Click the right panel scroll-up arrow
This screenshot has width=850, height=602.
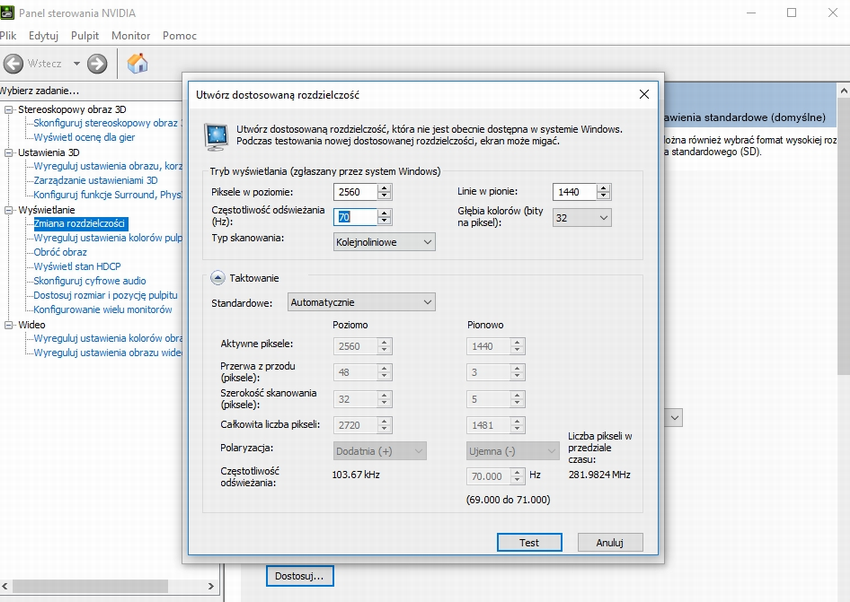(844, 91)
